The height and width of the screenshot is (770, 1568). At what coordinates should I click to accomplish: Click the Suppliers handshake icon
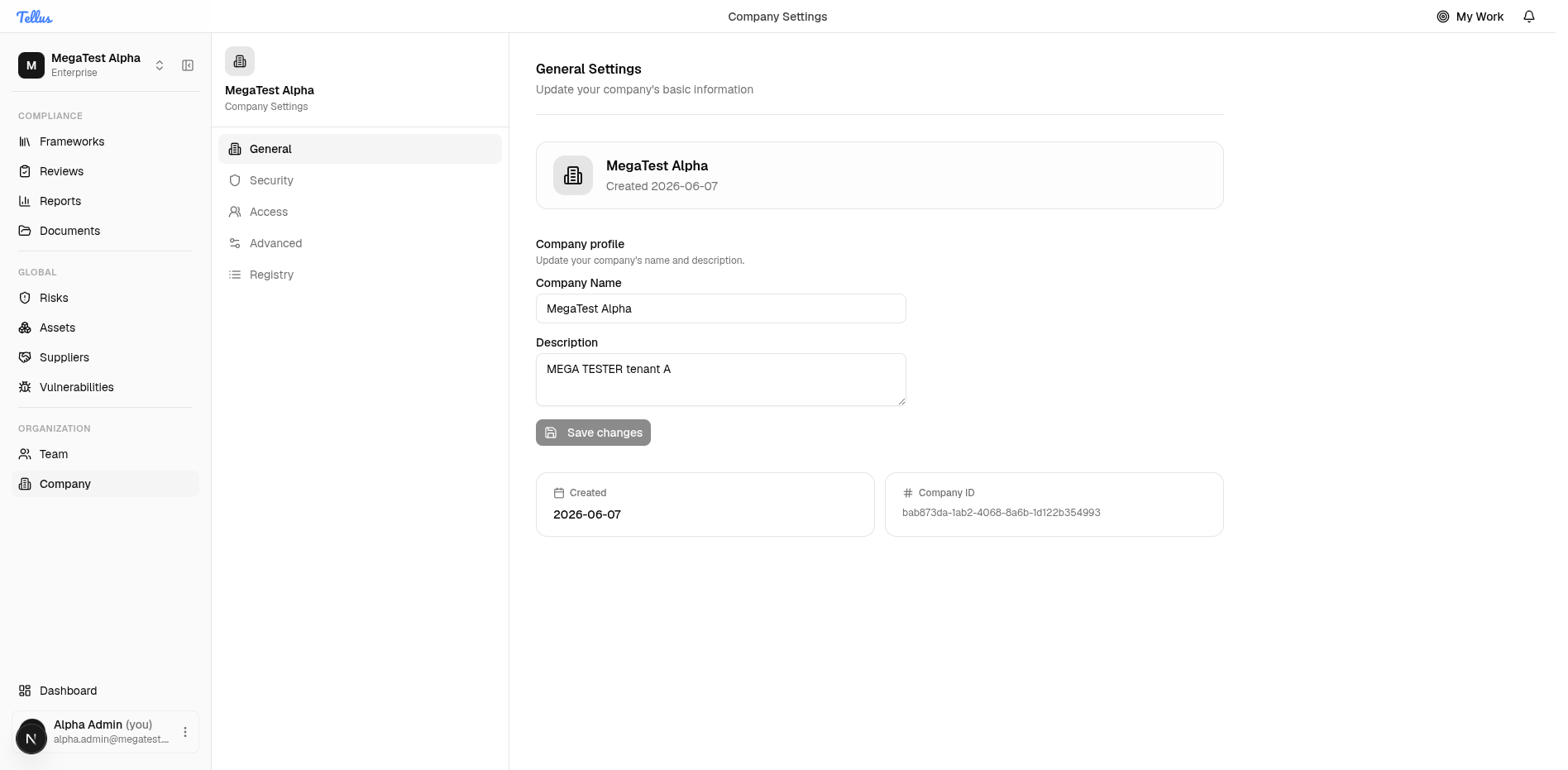click(x=25, y=357)
